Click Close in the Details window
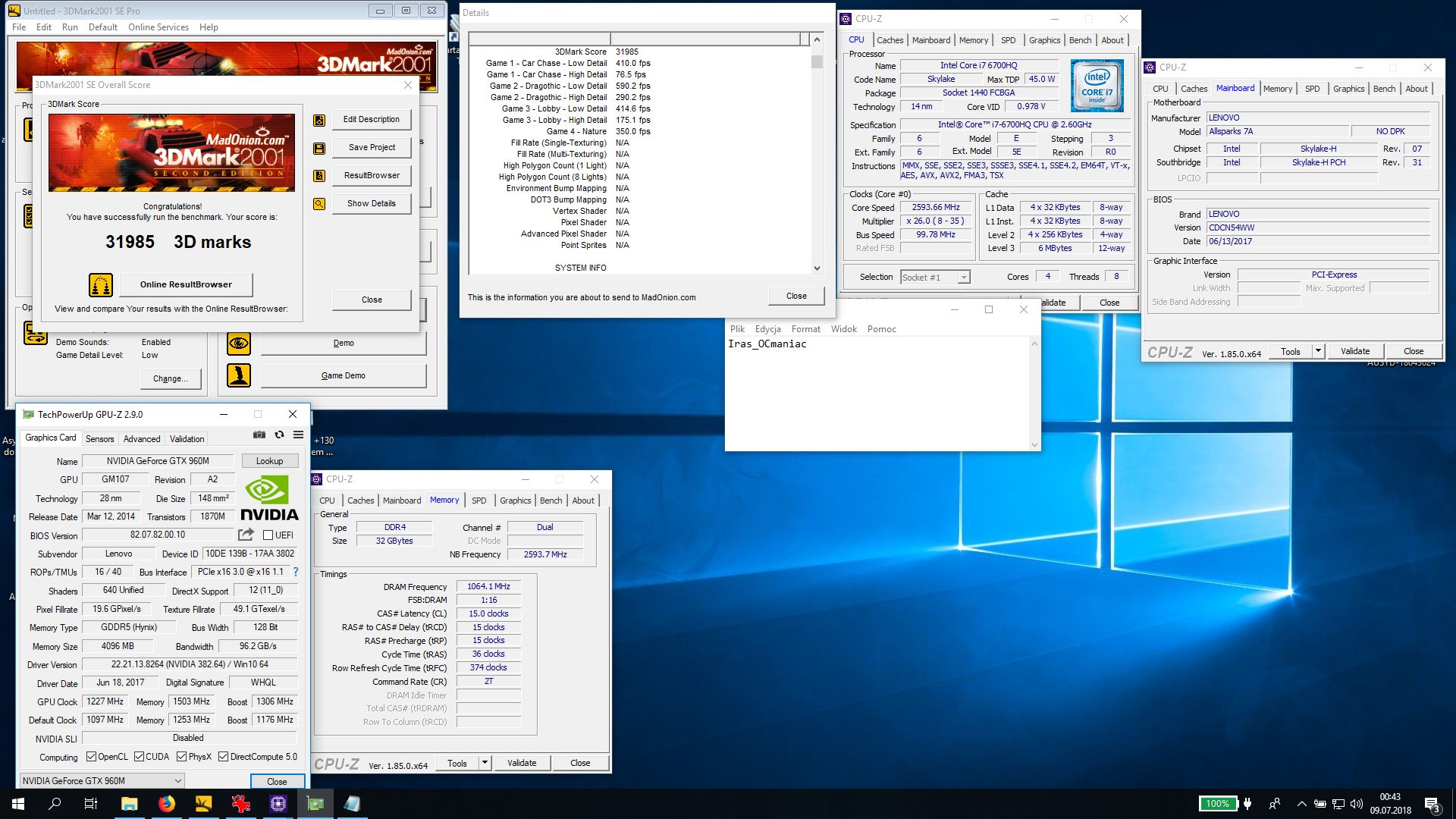 (x=796, y=296)
